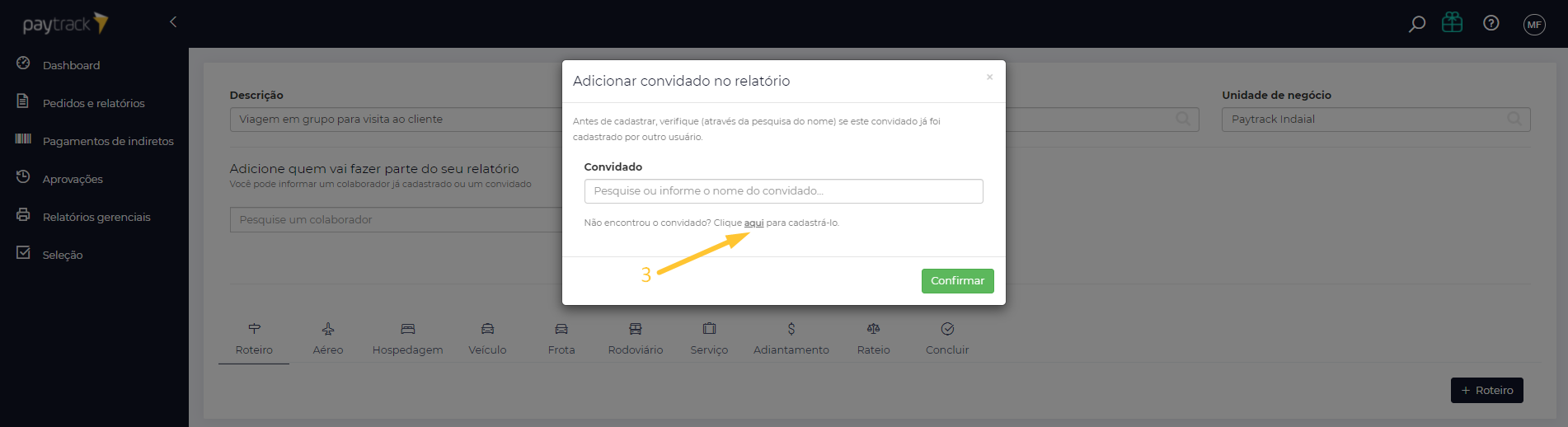Open Unidade de negócio search dropdown

(x=1376, y=120)
